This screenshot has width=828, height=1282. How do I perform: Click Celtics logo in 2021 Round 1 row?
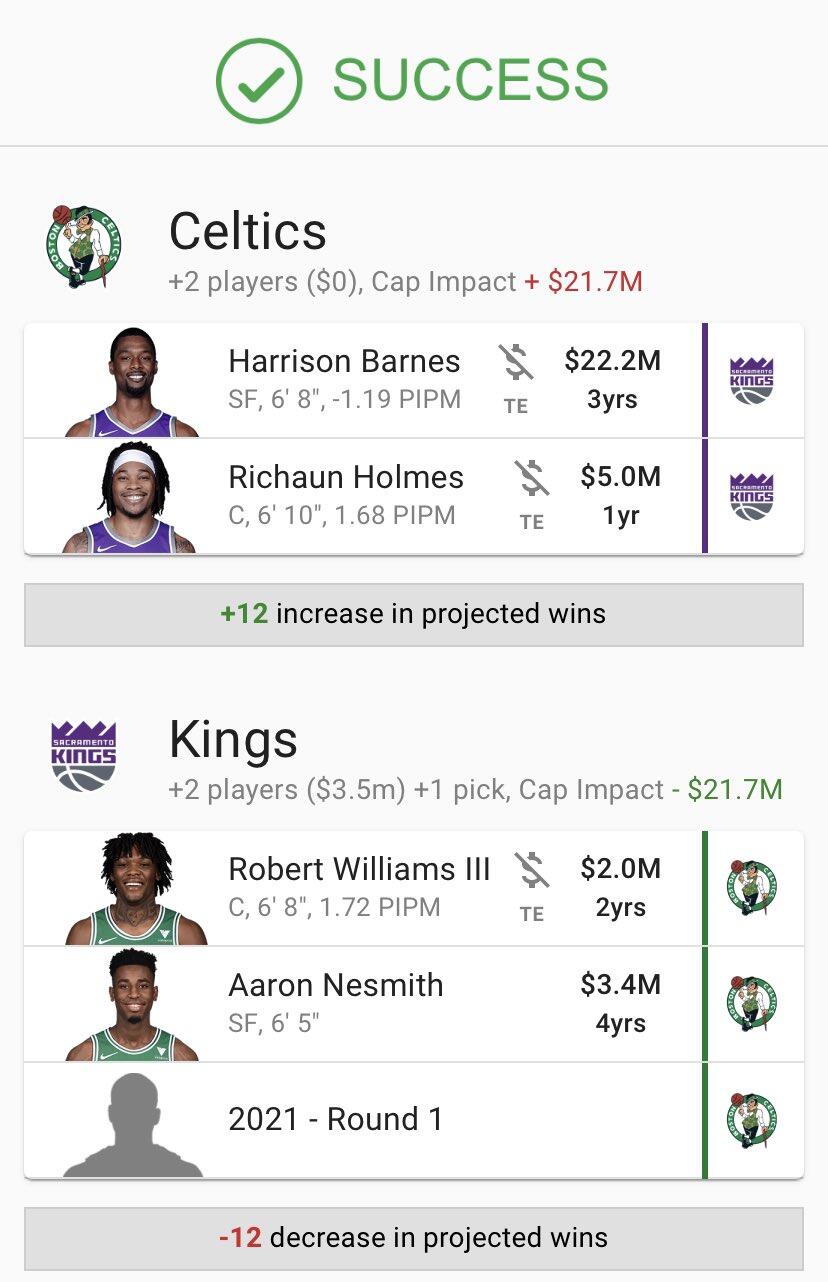click(752, 1120)
